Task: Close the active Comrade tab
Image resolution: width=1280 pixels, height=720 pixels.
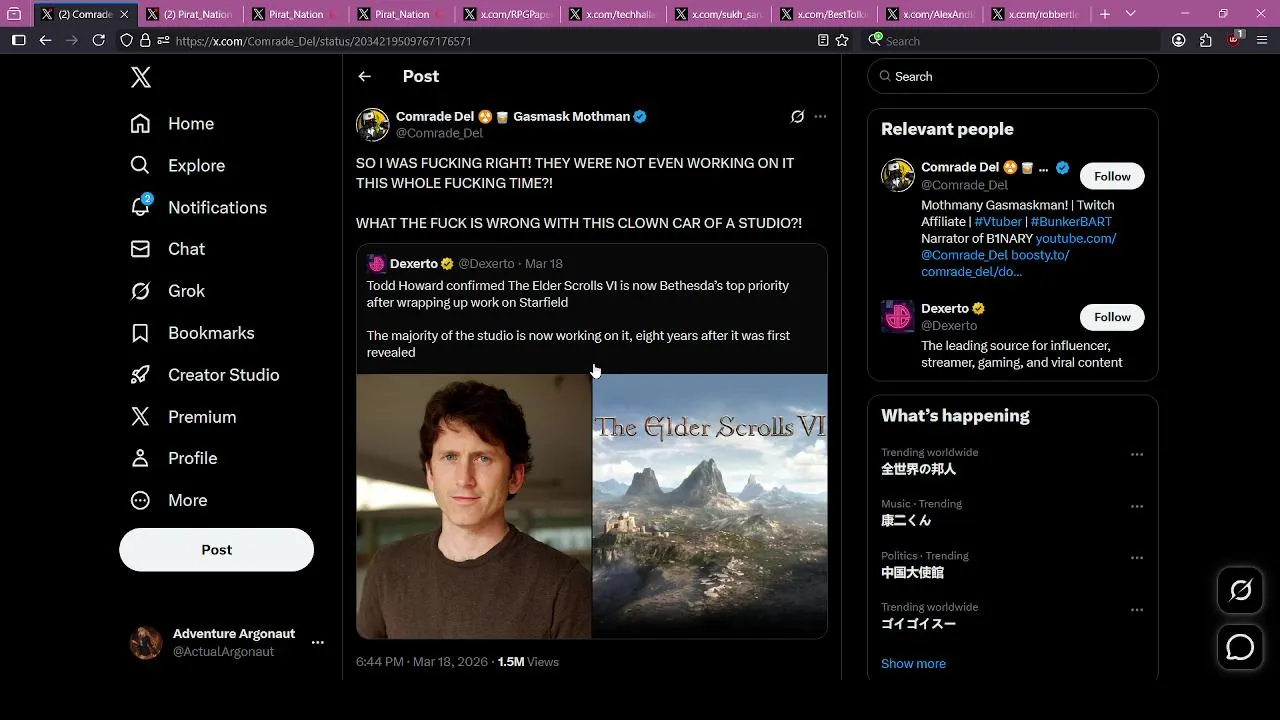Action: [124, 14]
